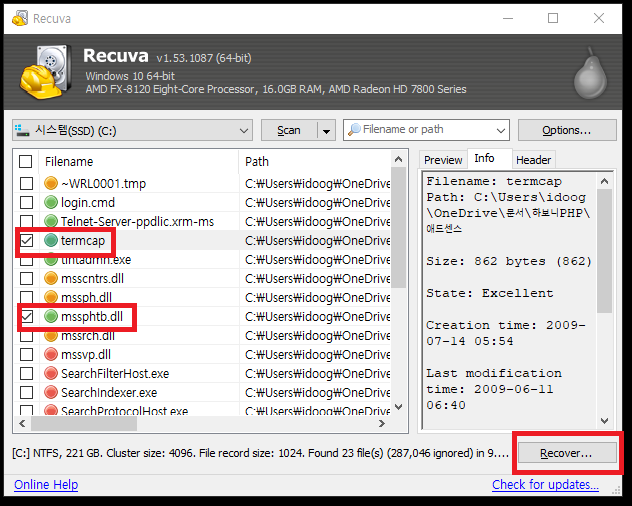Click the Scan button
The width and height of the screenshot is (632, 506).
point(289,130)
